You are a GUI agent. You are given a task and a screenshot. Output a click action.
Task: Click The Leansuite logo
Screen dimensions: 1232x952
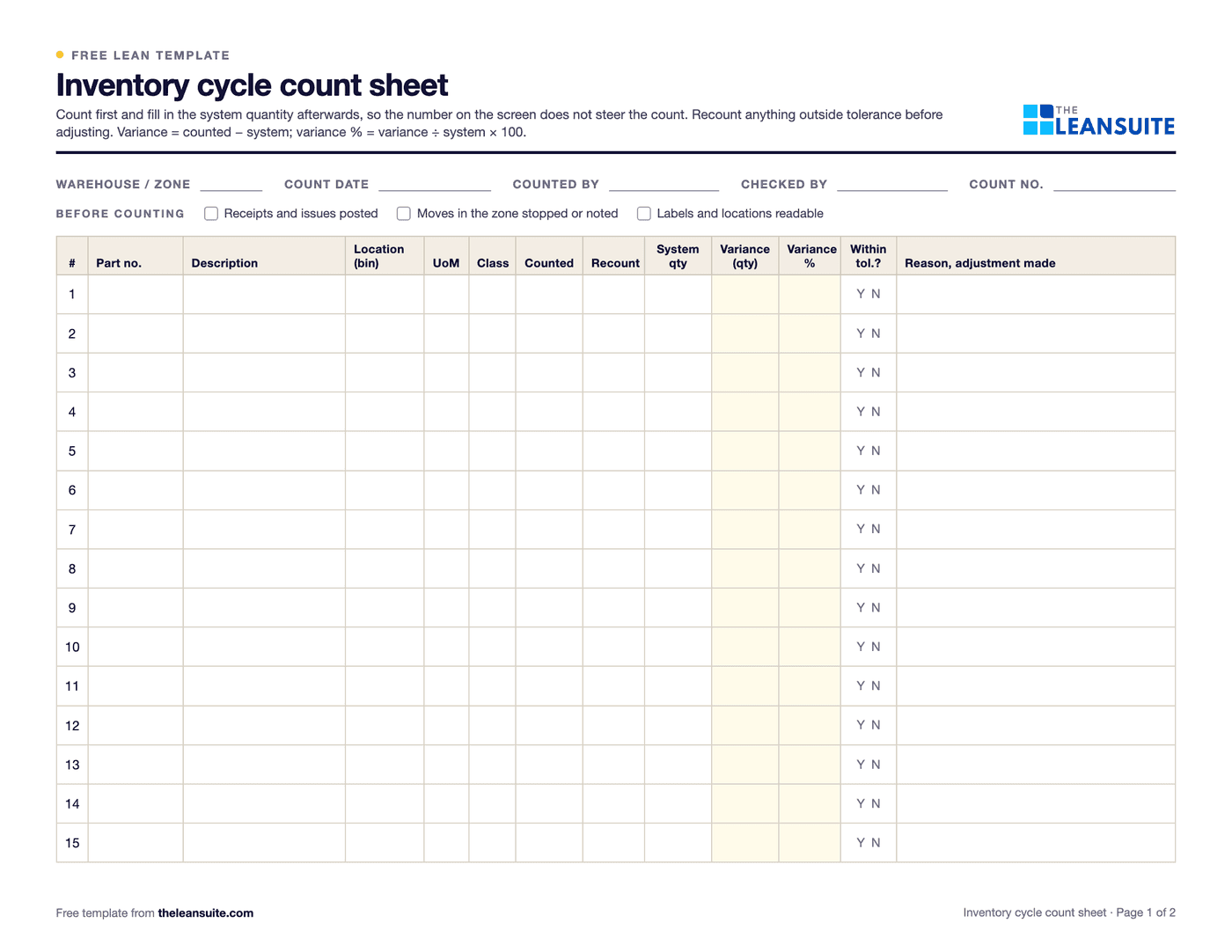1099,121
